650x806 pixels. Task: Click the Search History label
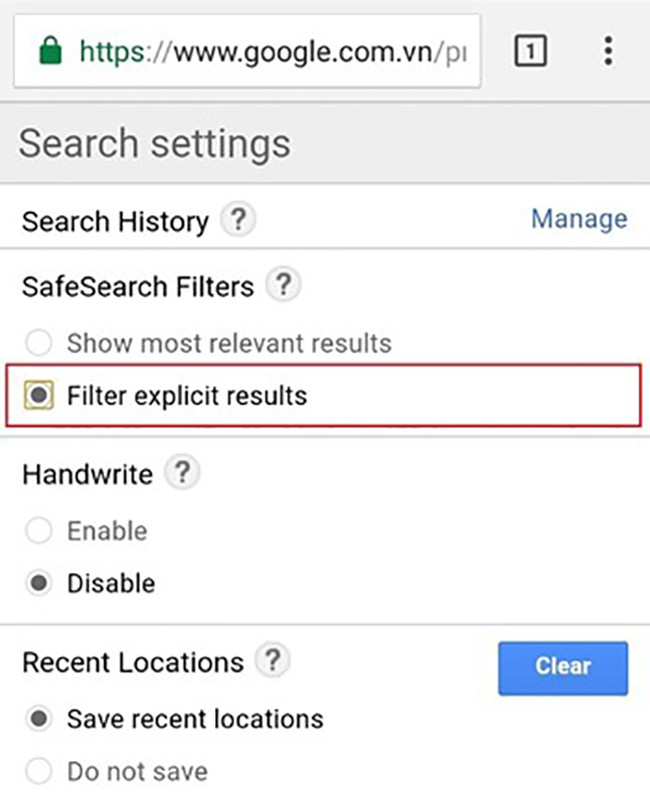115,220
